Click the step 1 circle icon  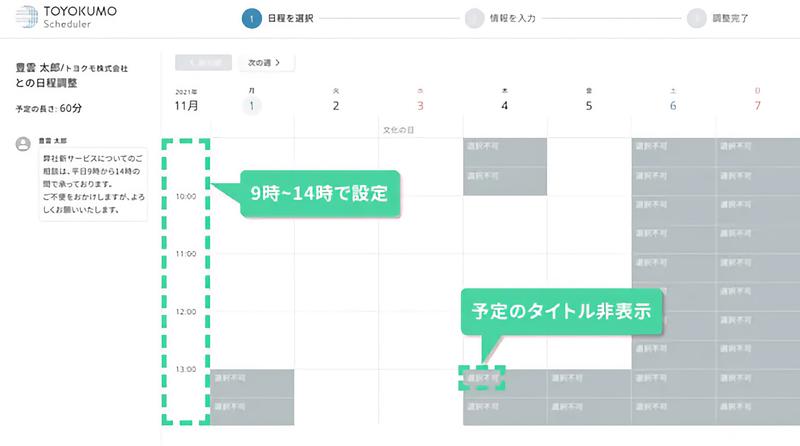click(252, 18)
